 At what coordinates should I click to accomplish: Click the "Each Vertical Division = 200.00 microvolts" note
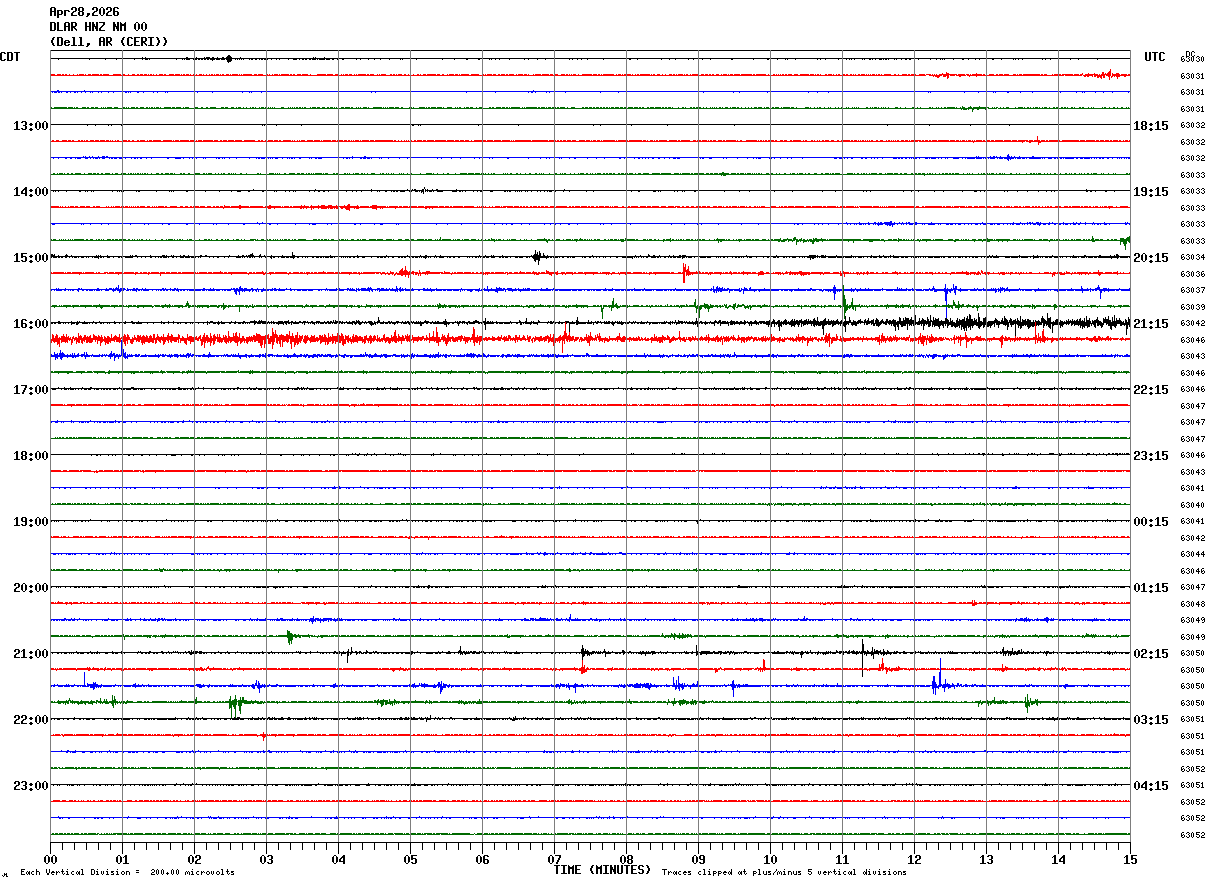click(x=127, y=873)
